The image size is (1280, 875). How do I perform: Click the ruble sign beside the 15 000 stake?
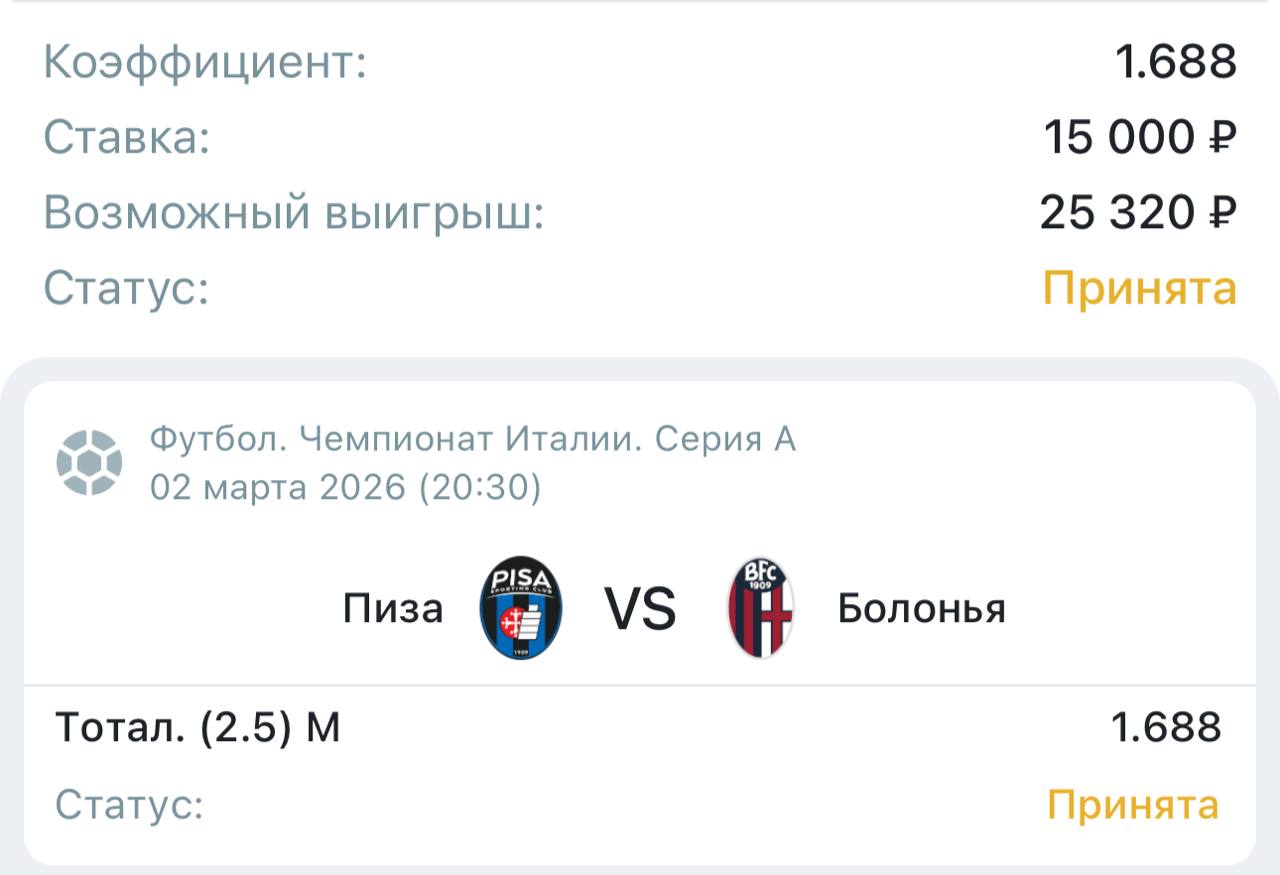pyautogui.click(x=1223, y=137)
